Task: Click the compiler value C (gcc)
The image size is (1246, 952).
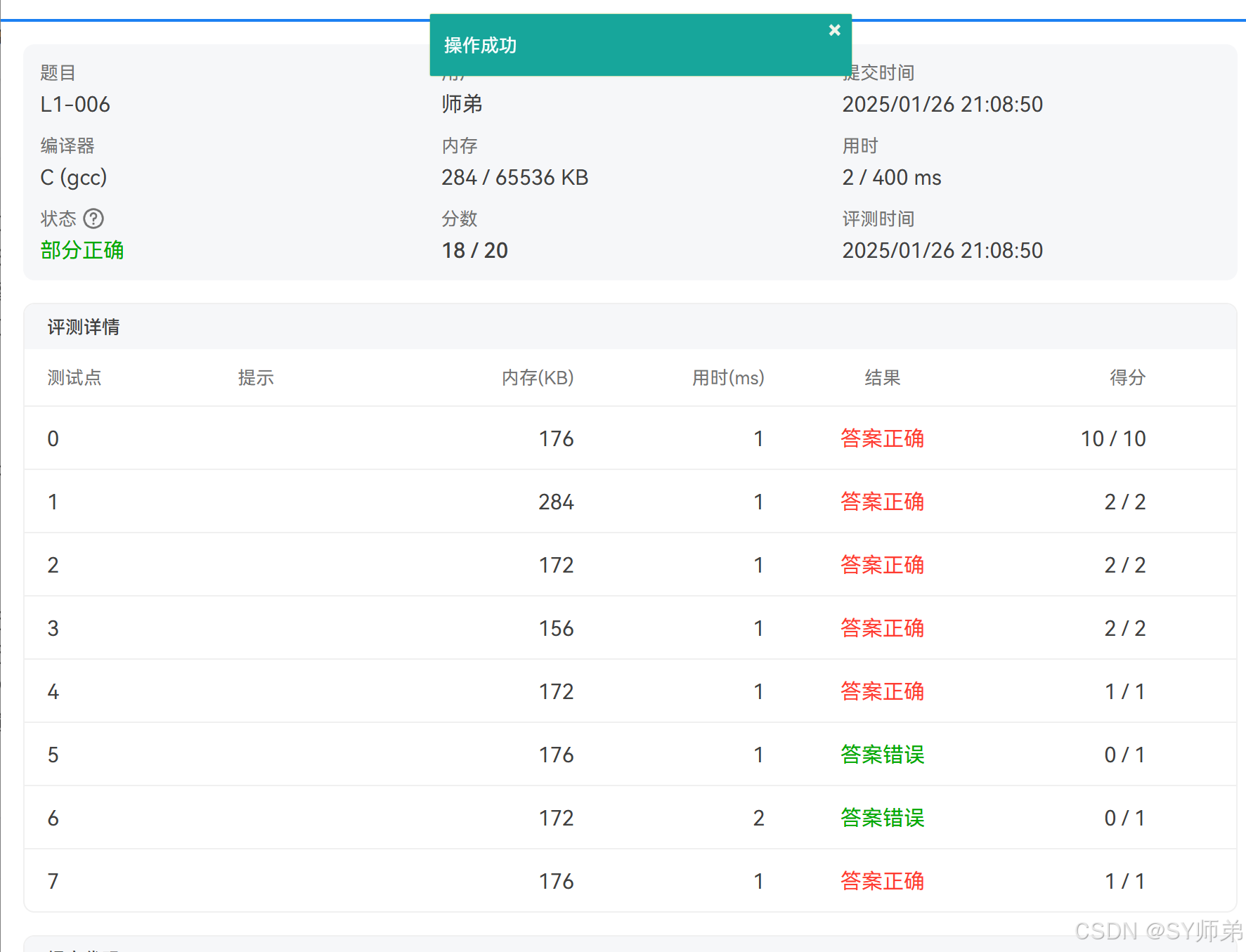Action: (74, 178)
